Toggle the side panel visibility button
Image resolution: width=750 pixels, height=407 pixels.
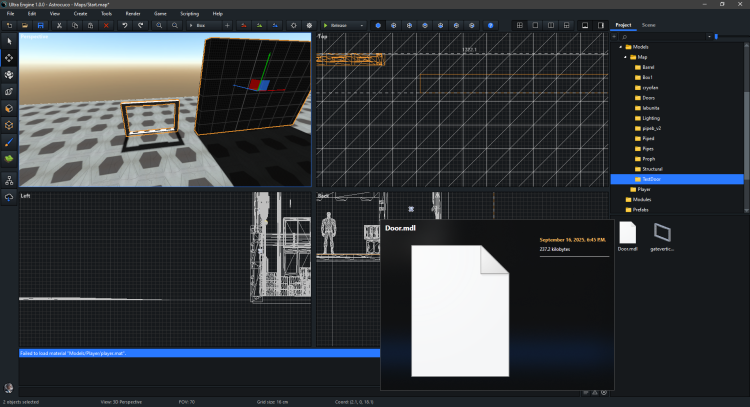point(601,24)
